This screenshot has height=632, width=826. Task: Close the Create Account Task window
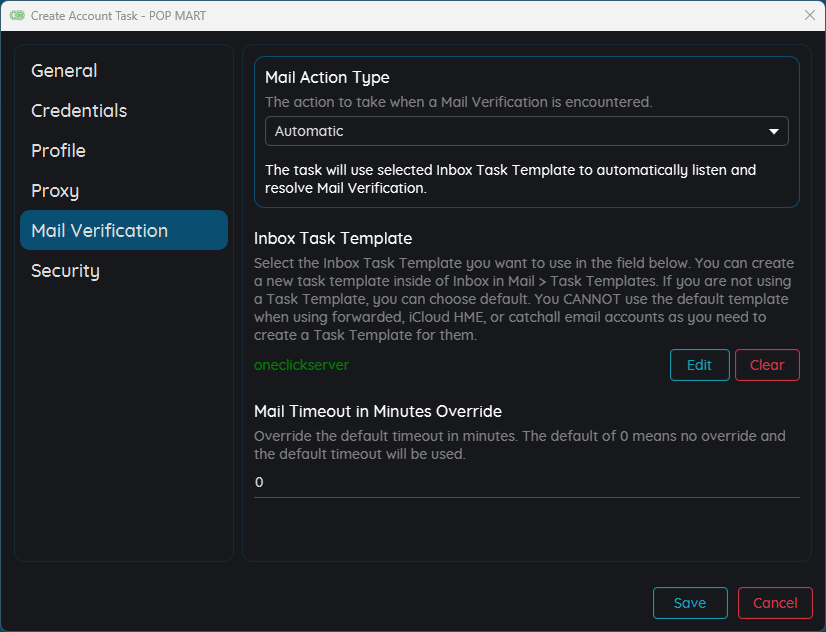tap(810, 15)
